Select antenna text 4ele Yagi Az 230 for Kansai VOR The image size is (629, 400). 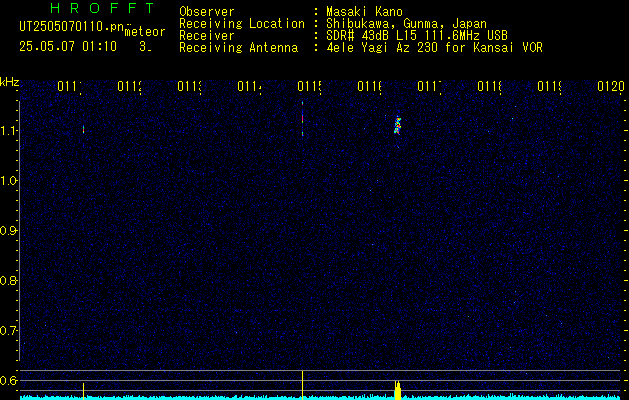pos(434,48)
